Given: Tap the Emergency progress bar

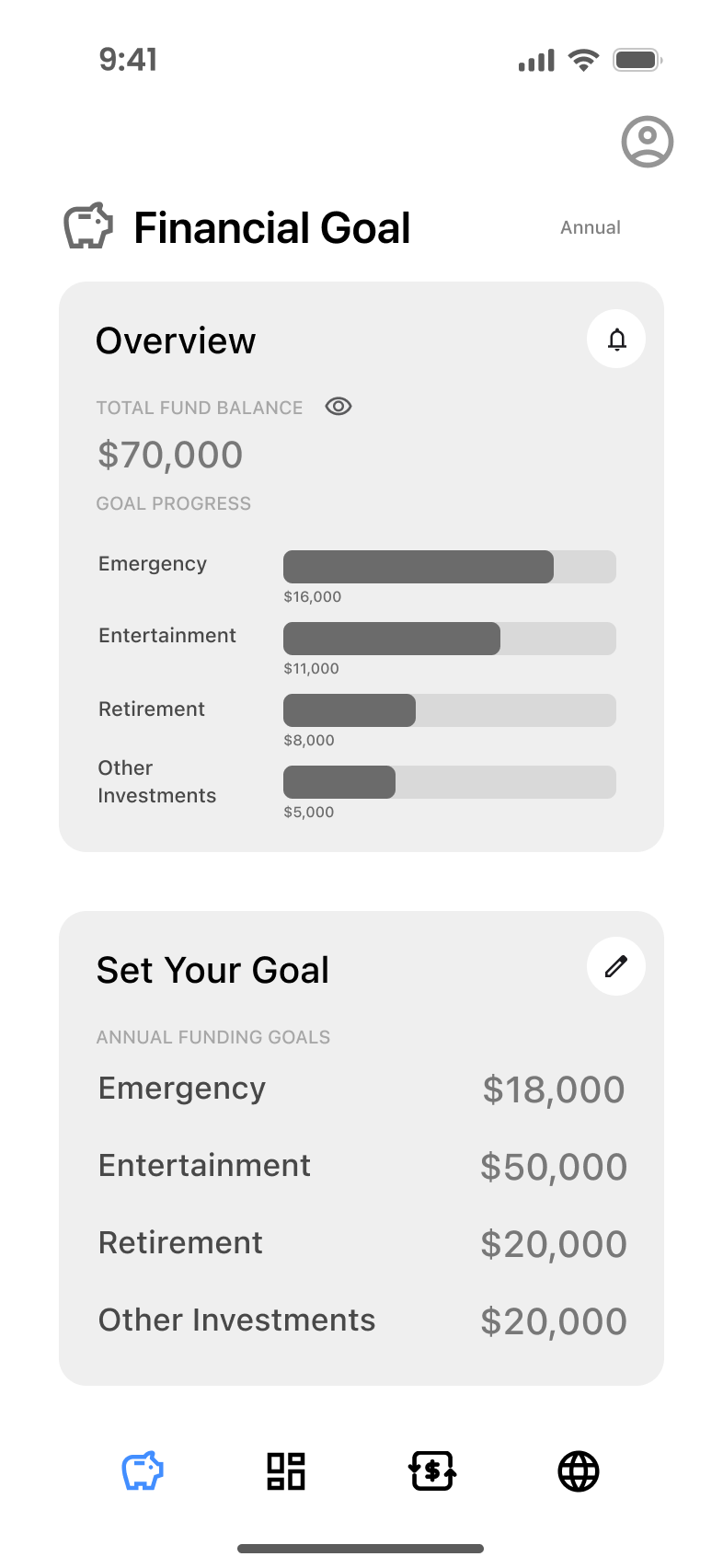Looking at the screenshot, I should pyautogui.click(x=450, y=567).
